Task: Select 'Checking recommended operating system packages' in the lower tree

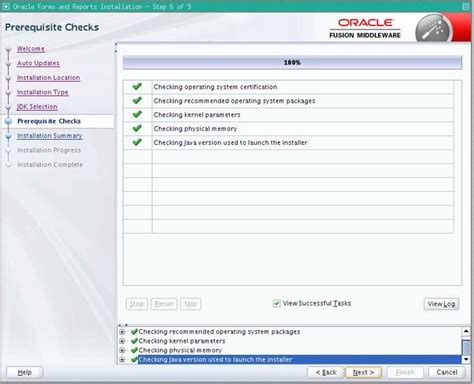Action: (219, 332)
